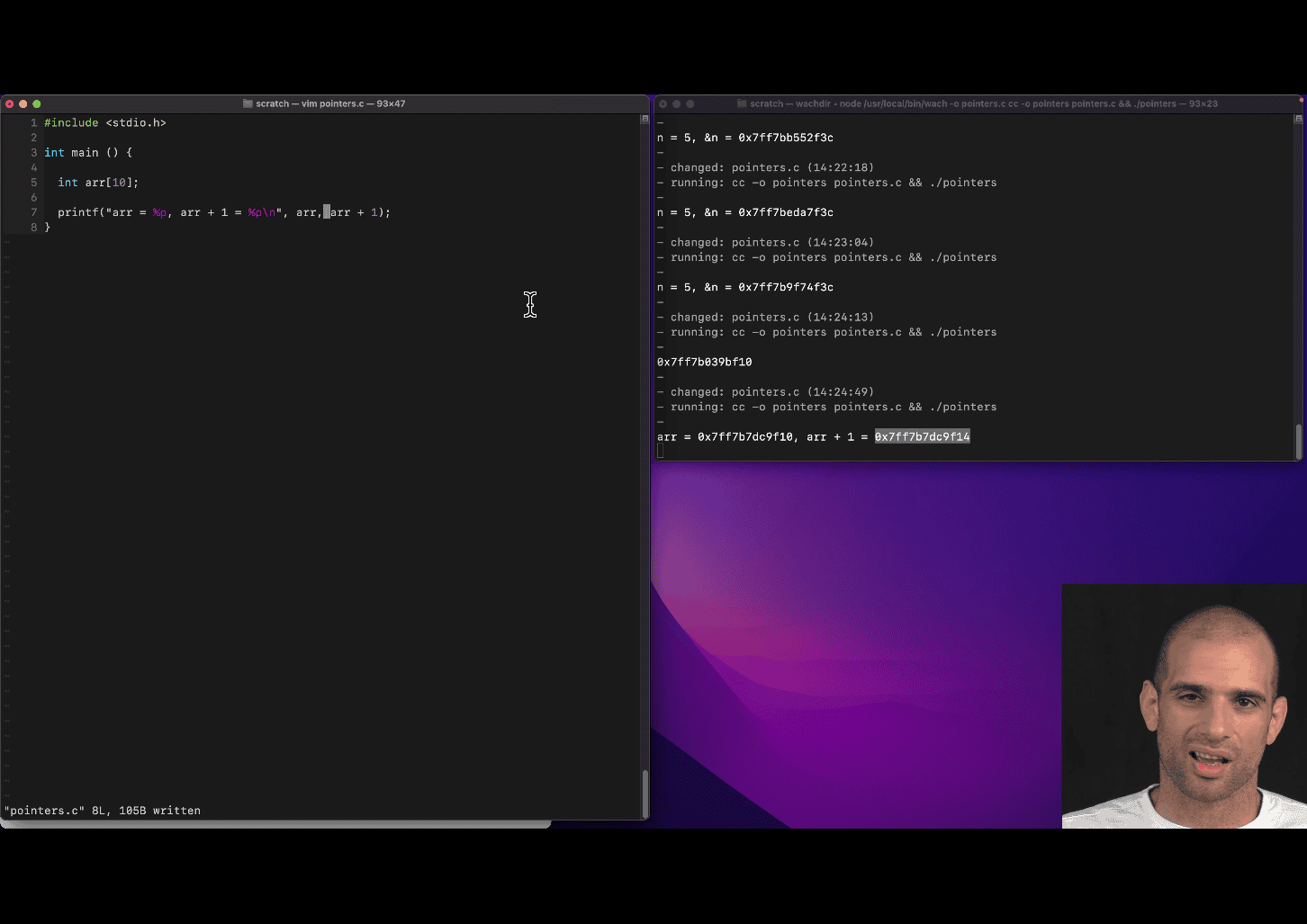Close the vim pointers.c terminal window
The width and height of the screenshot is (1307, 924).
[x=10, y=103]
